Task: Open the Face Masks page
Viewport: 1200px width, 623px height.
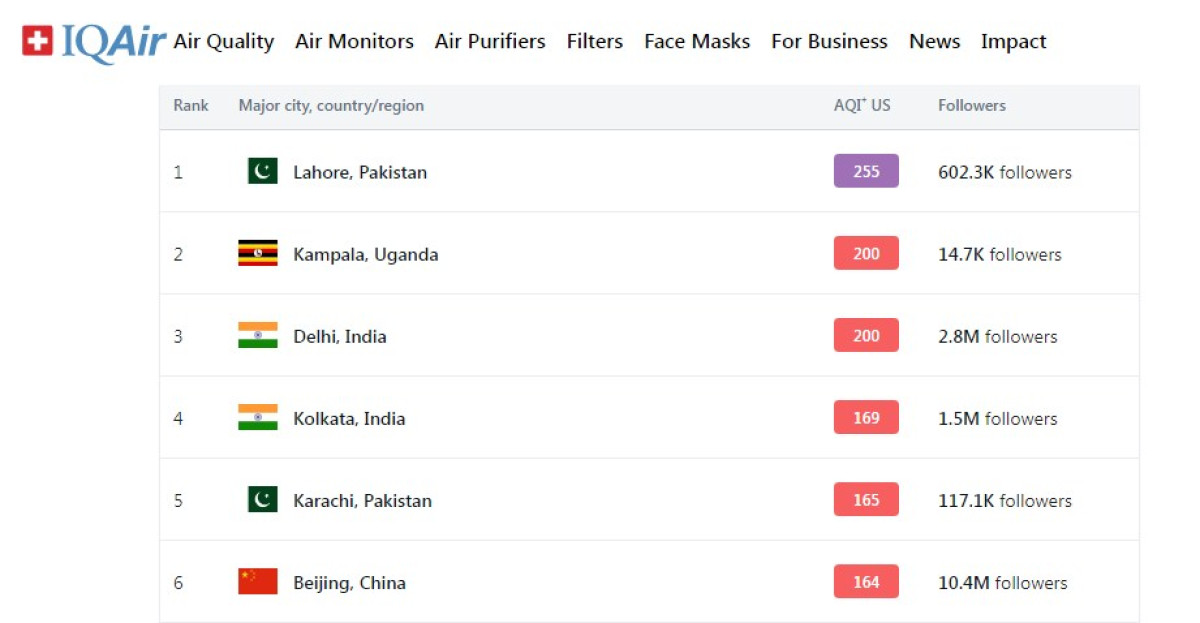Action: pyautogui.click(x=697, y=42)
